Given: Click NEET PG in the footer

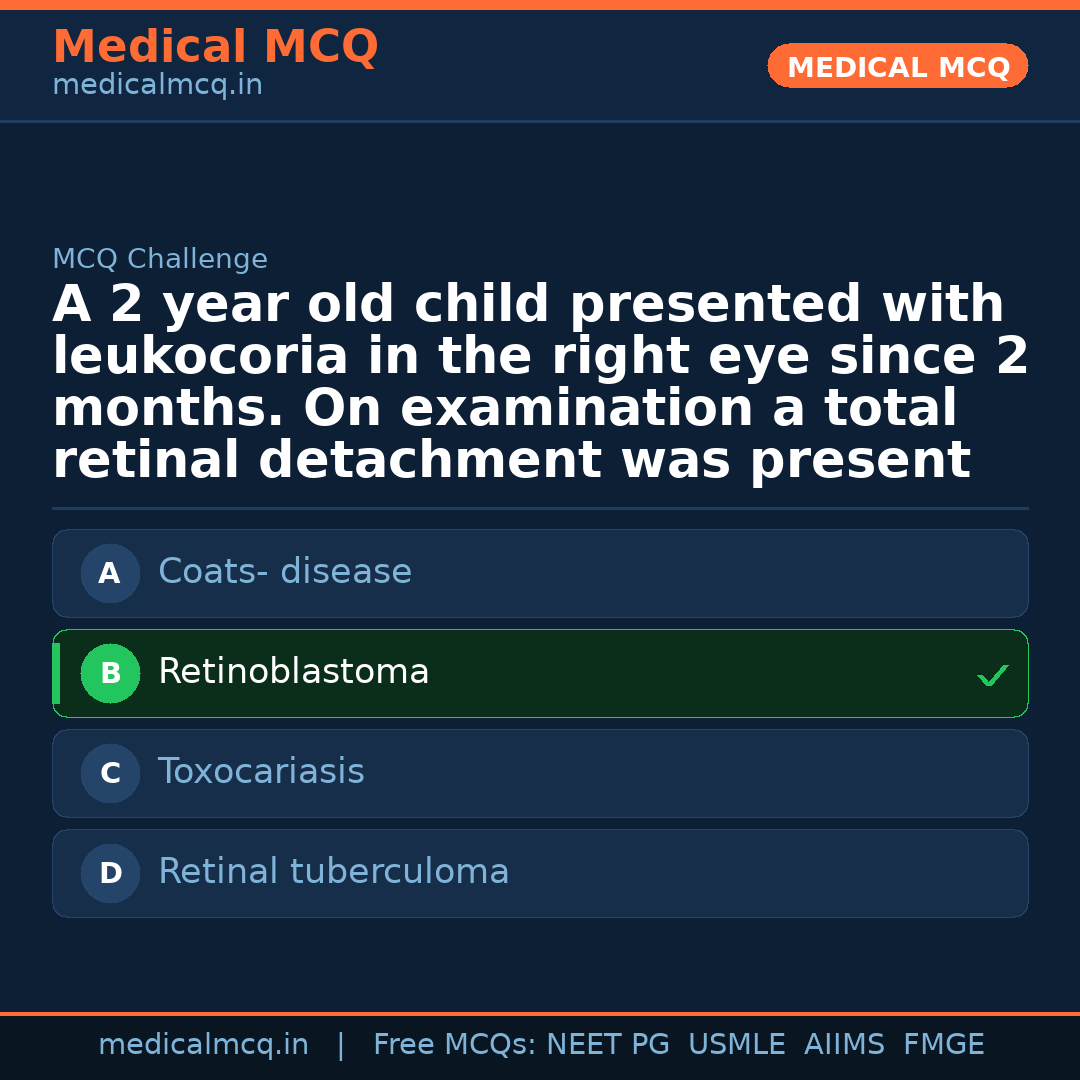Looking at the screenshot, I should (x=608, y=1045).
